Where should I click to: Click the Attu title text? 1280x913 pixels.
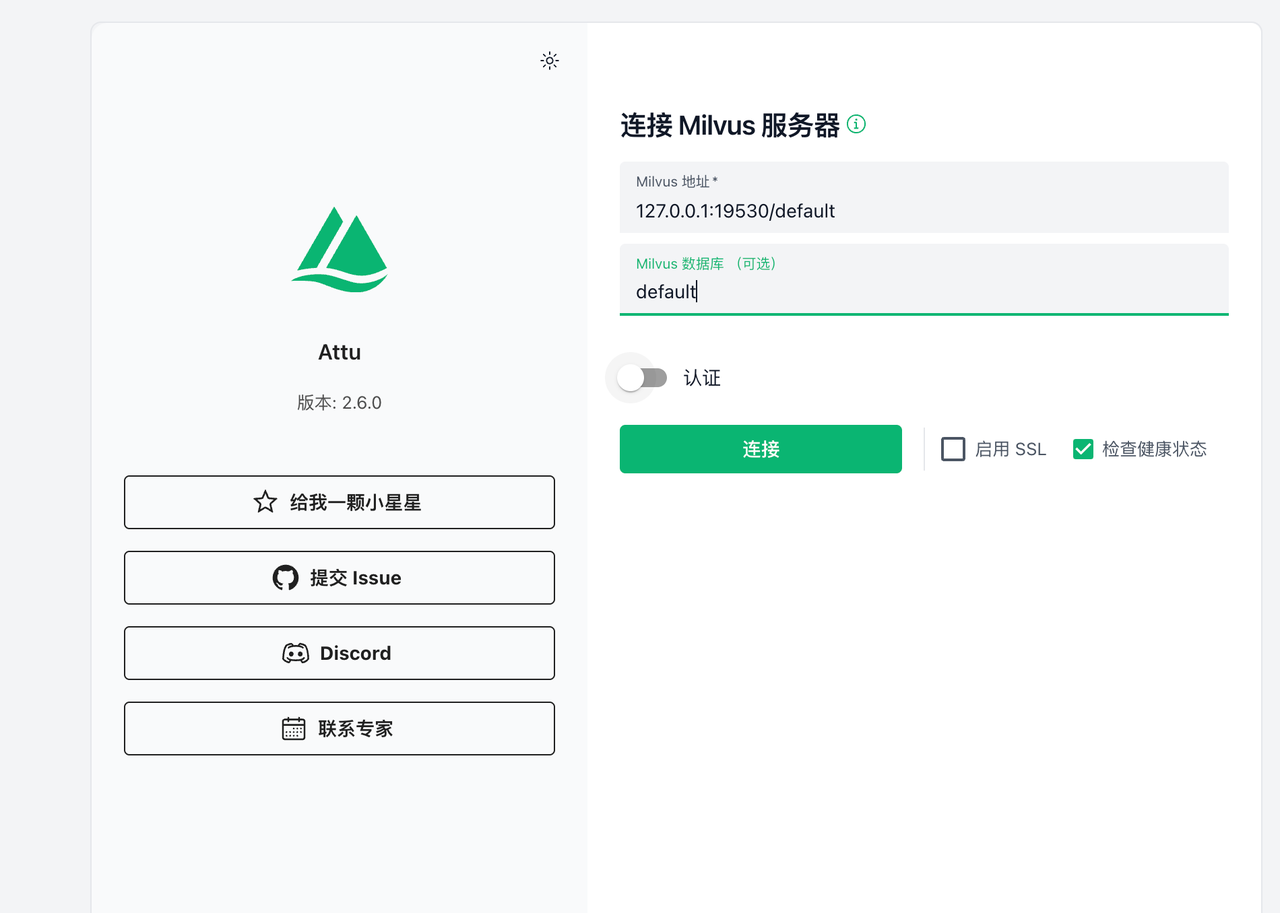(339, 352)
